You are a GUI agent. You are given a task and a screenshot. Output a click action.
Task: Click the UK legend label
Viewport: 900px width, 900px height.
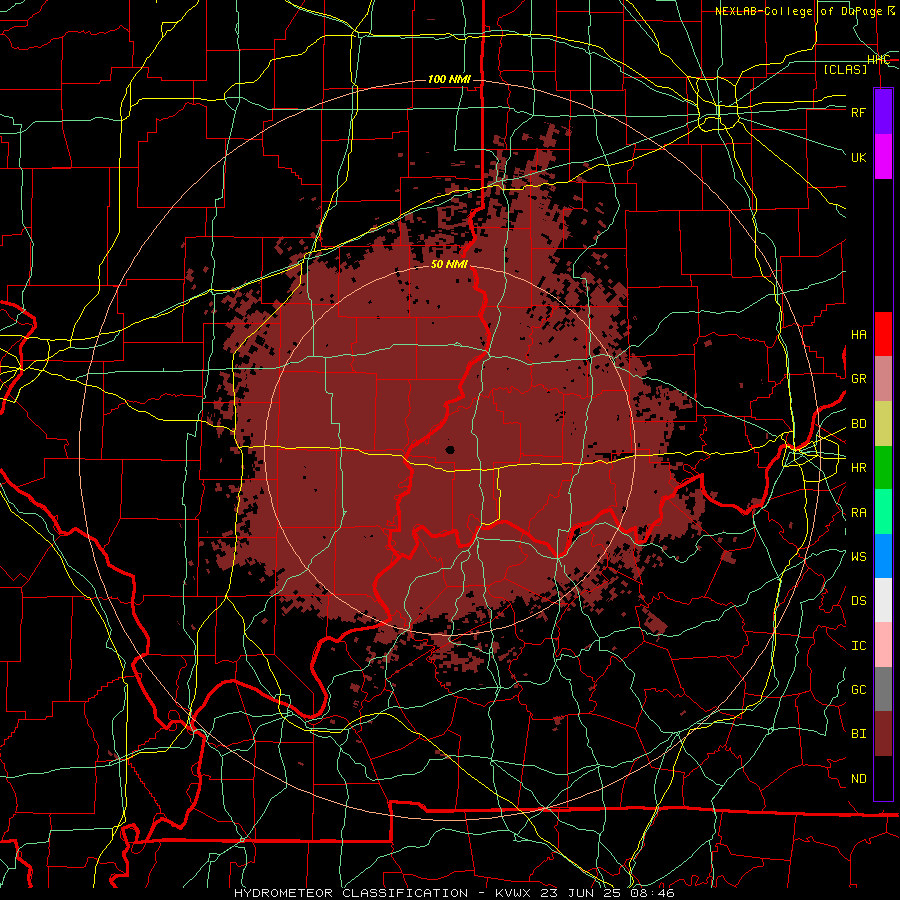point(858,158)
